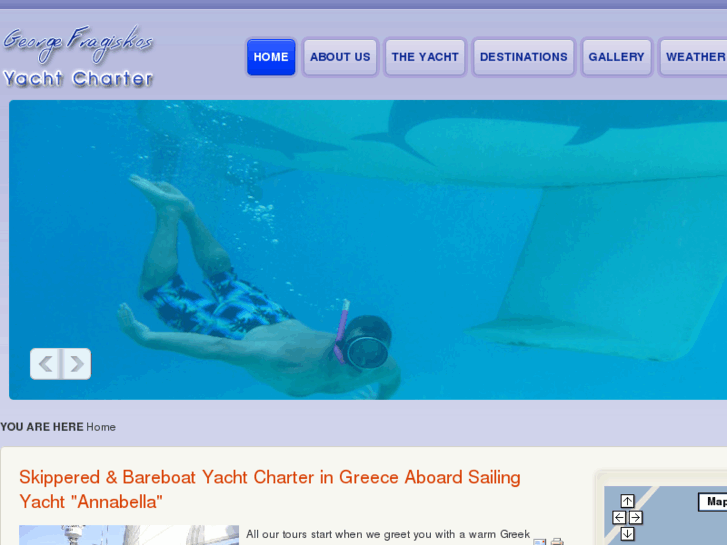Click the George Fragiskos Yacht Charter logo

[x=78, y=57]
